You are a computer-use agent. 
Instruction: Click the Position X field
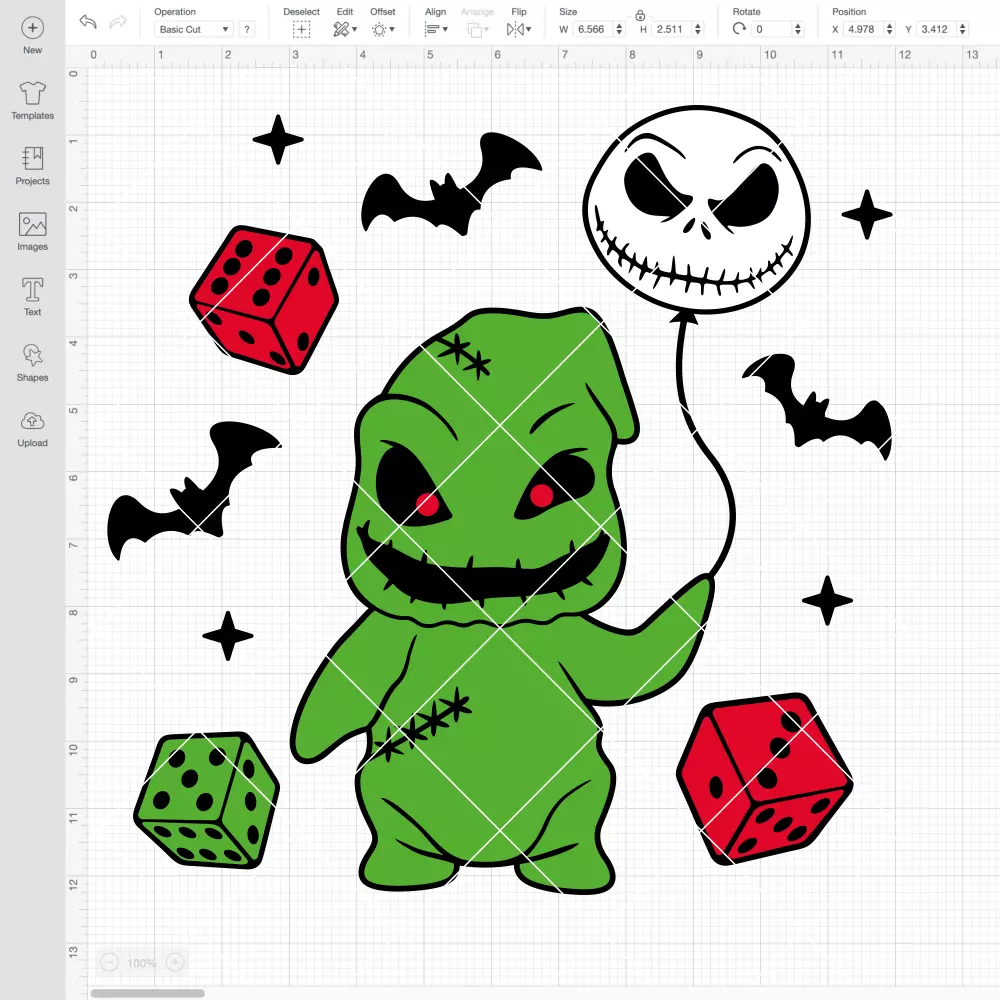tap(863, 29)
